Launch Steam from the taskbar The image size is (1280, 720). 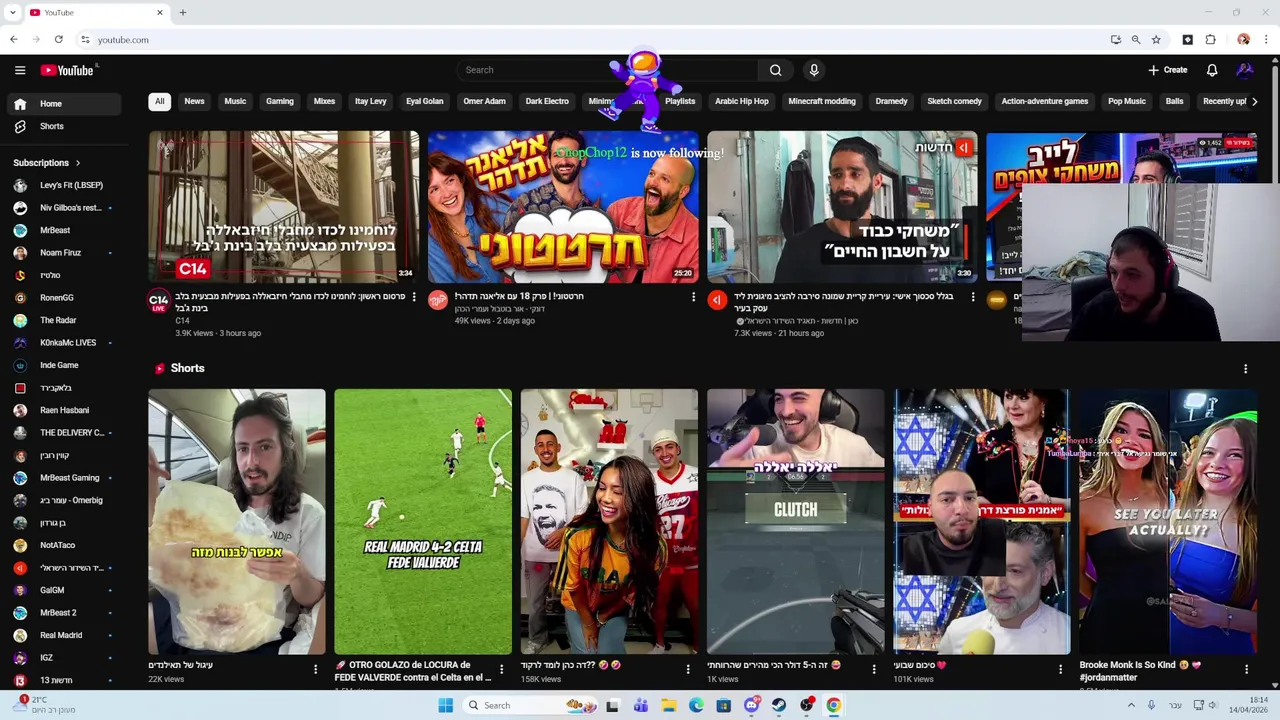779,705
